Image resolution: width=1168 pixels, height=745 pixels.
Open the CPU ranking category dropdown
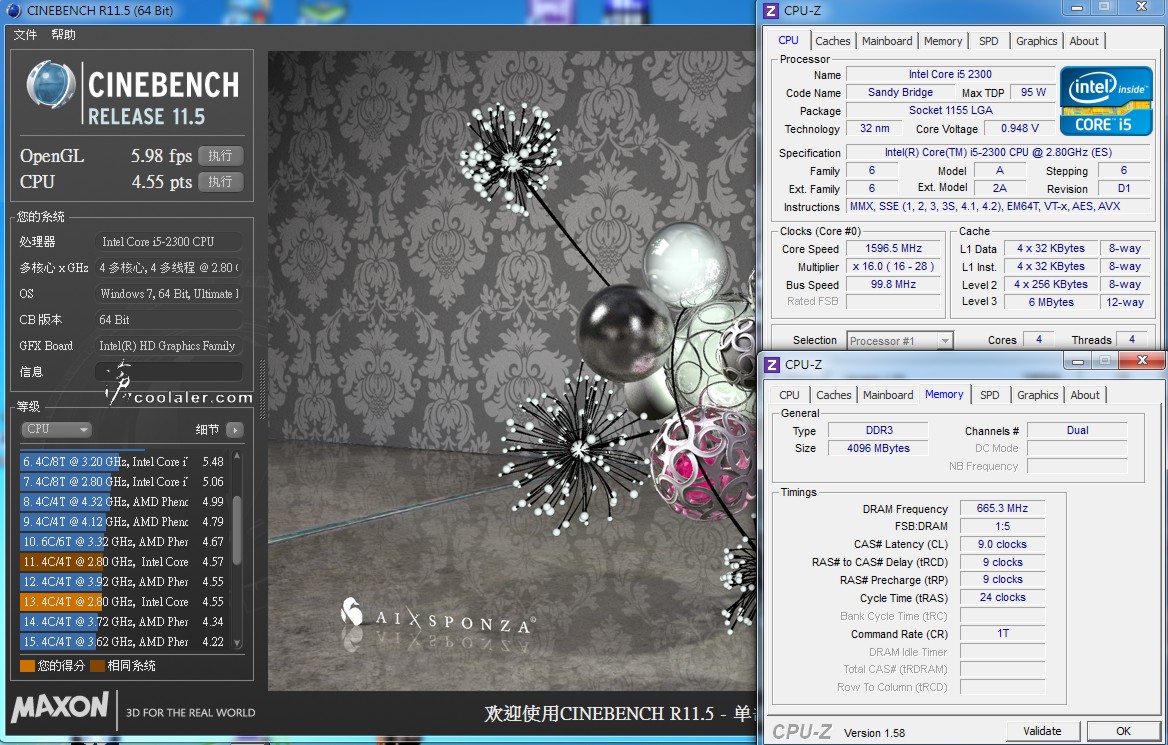click(x=57, y=430)
